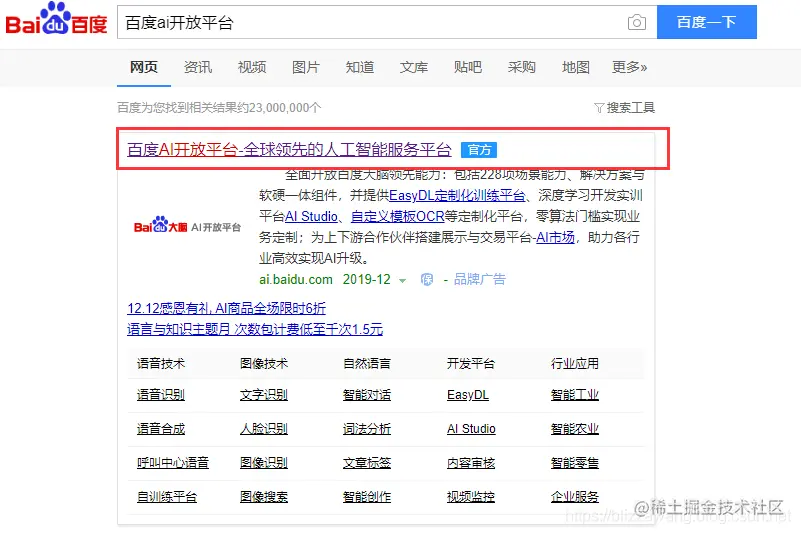The width and height of the screenshot is (801, 534).
Task: Switch to the 资讯 tab
Action: click(198, 67)
